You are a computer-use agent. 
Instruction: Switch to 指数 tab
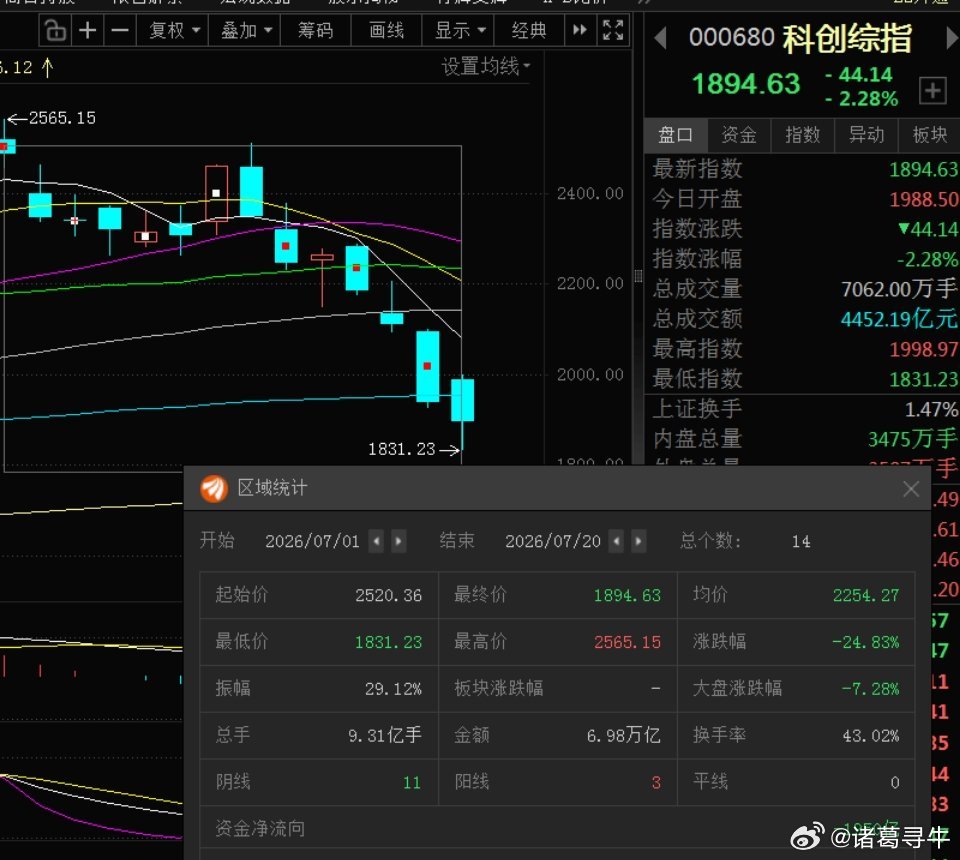click(803, 135)
